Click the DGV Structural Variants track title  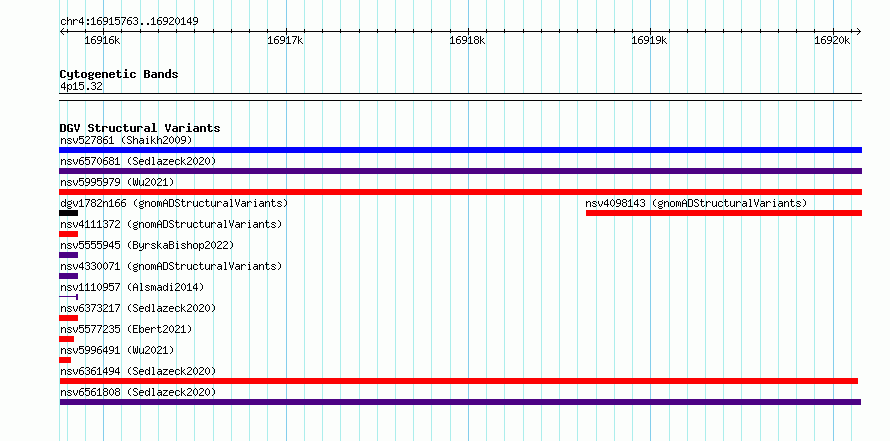pyautogui.click(x=140, y=128)
